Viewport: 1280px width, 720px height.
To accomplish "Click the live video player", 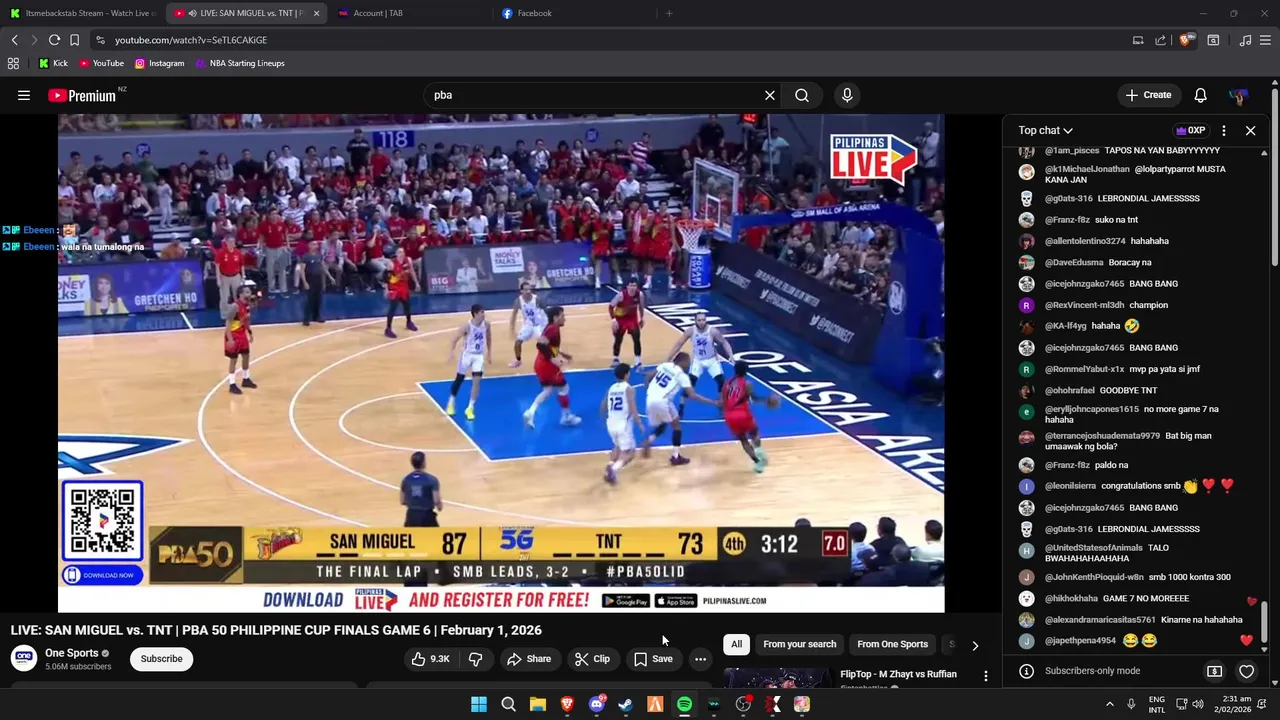I will (x=501, y=363).
